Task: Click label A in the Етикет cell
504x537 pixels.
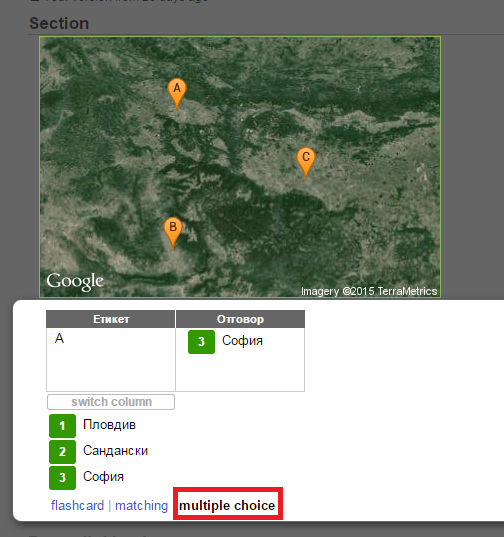Action: 59,338
